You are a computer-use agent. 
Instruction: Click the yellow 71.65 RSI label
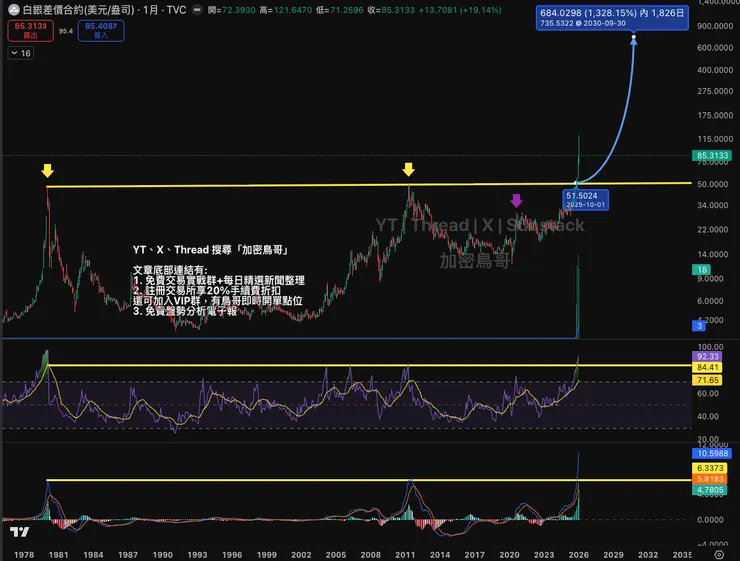[x=707, y=380]
